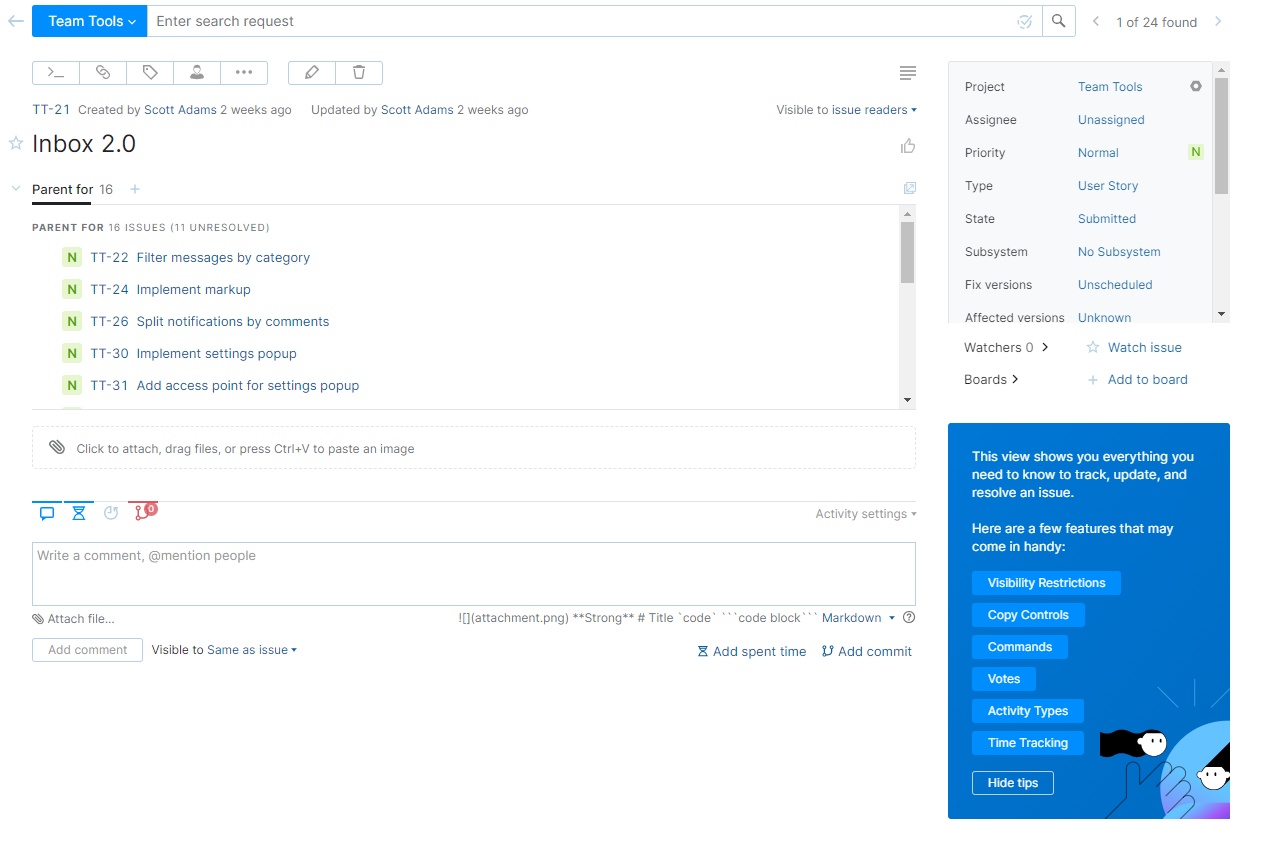Viewport: 1262px width, 842px height.
Task: Open the command window terminal icon
Action: [x=55, y=72]
